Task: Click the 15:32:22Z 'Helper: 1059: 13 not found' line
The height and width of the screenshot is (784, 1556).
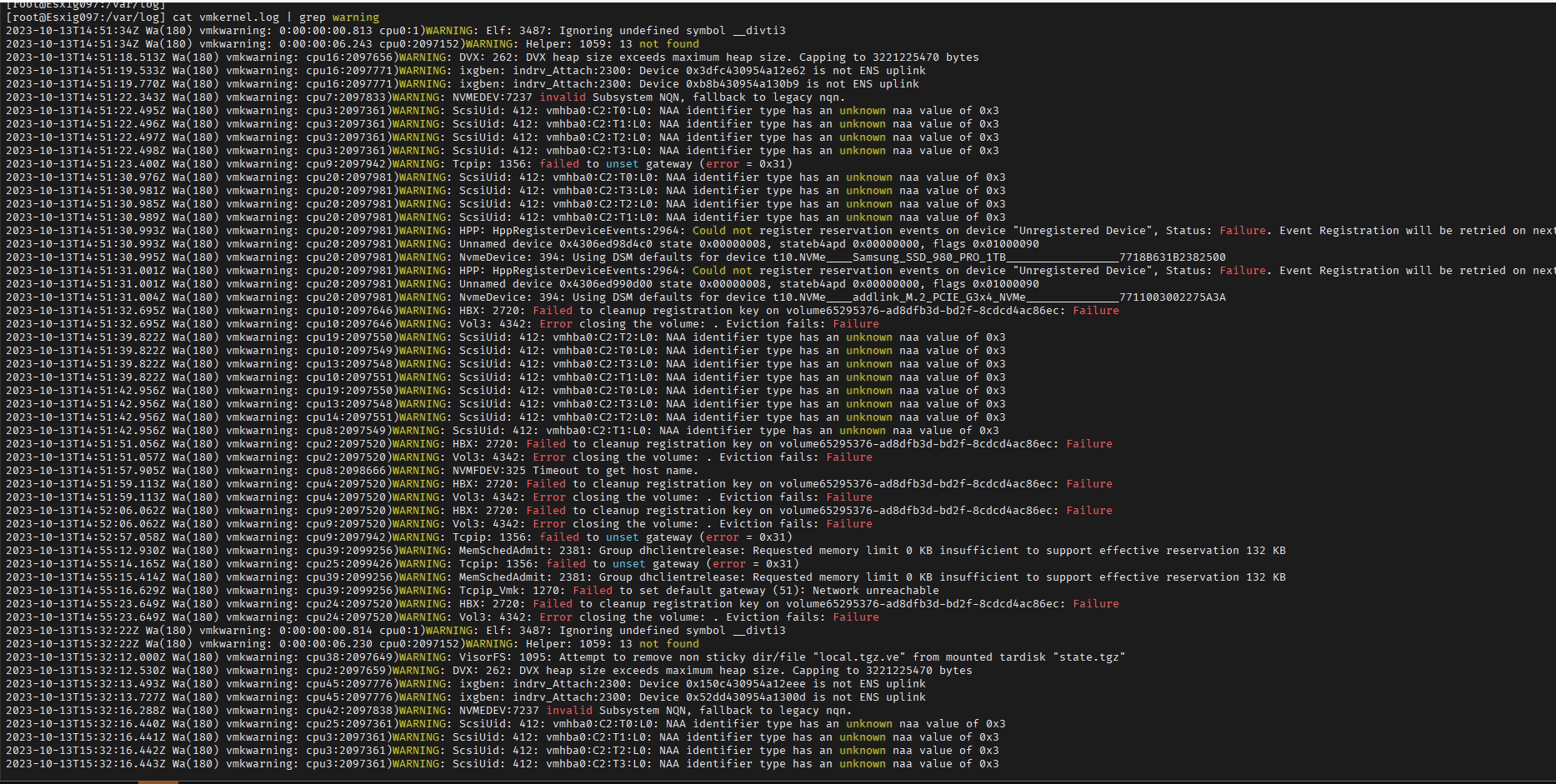Action: tap(353, 644)
